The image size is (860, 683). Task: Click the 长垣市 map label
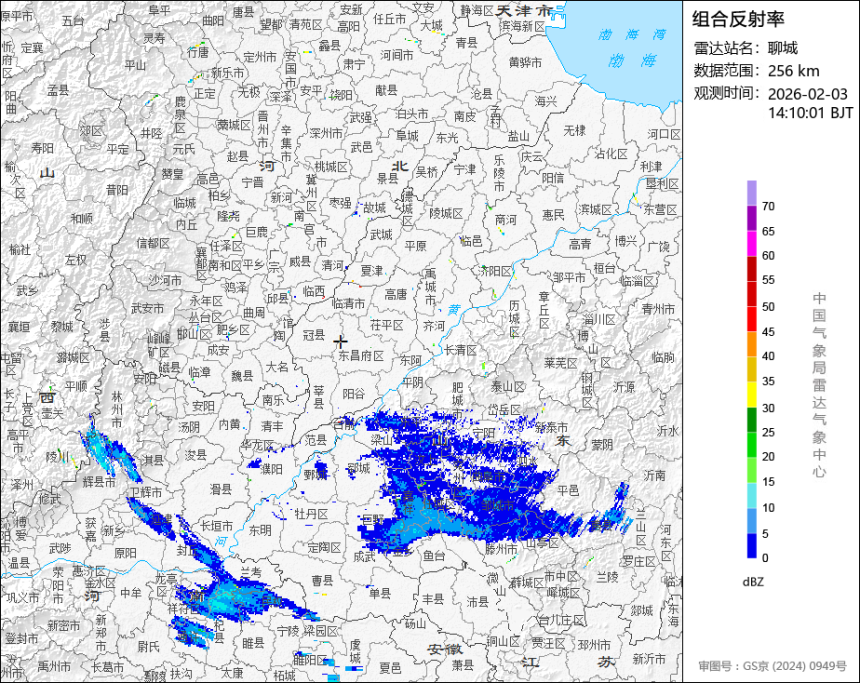(216, 526)
